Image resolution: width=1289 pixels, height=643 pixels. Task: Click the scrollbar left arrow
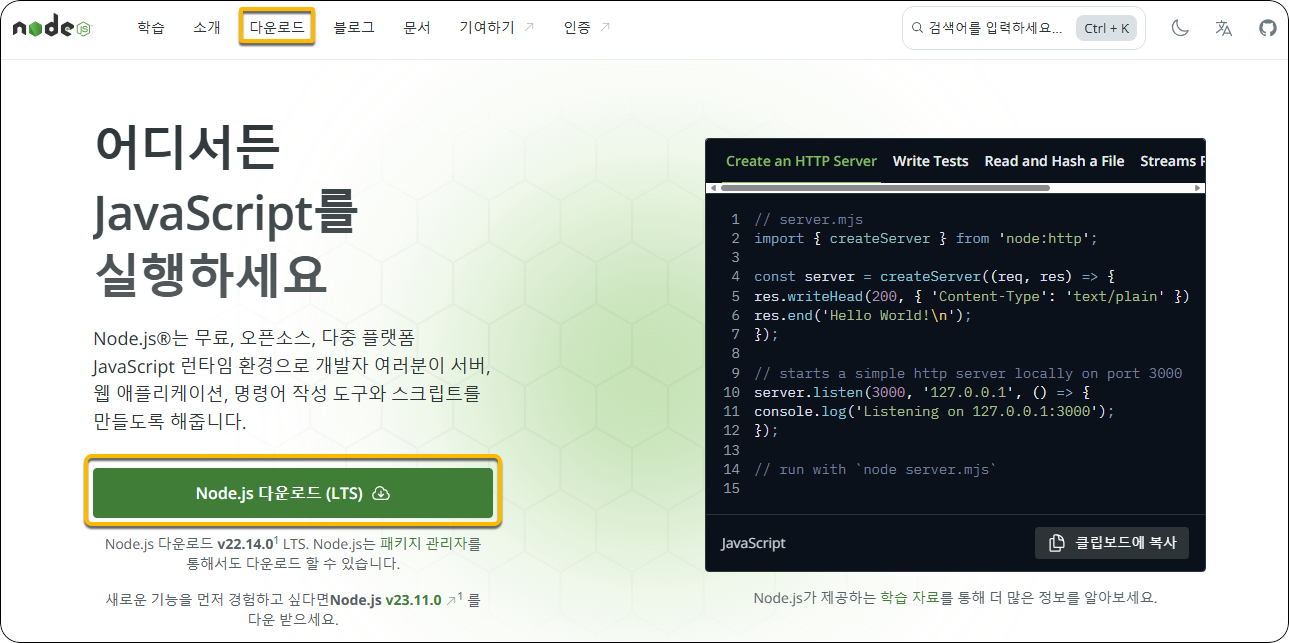(x=712, y=187)
